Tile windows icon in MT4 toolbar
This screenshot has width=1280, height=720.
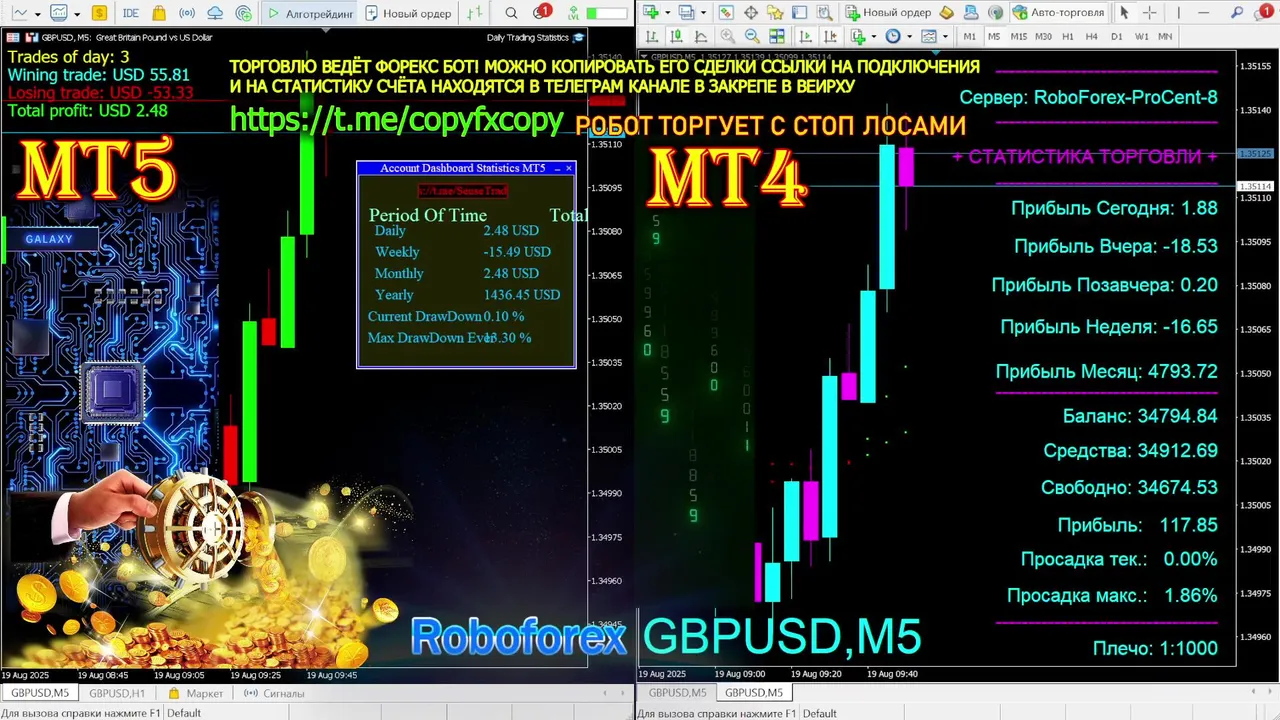point(777,36)
